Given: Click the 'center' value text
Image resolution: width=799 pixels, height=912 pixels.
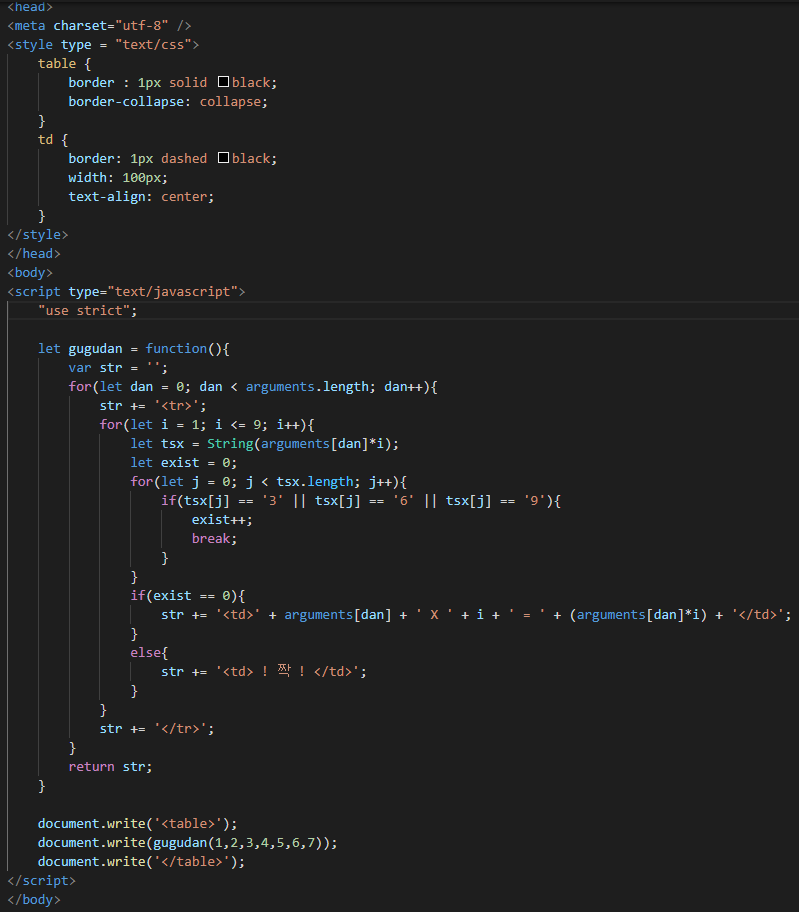Looking at the screenshot, I should (184, 197).
